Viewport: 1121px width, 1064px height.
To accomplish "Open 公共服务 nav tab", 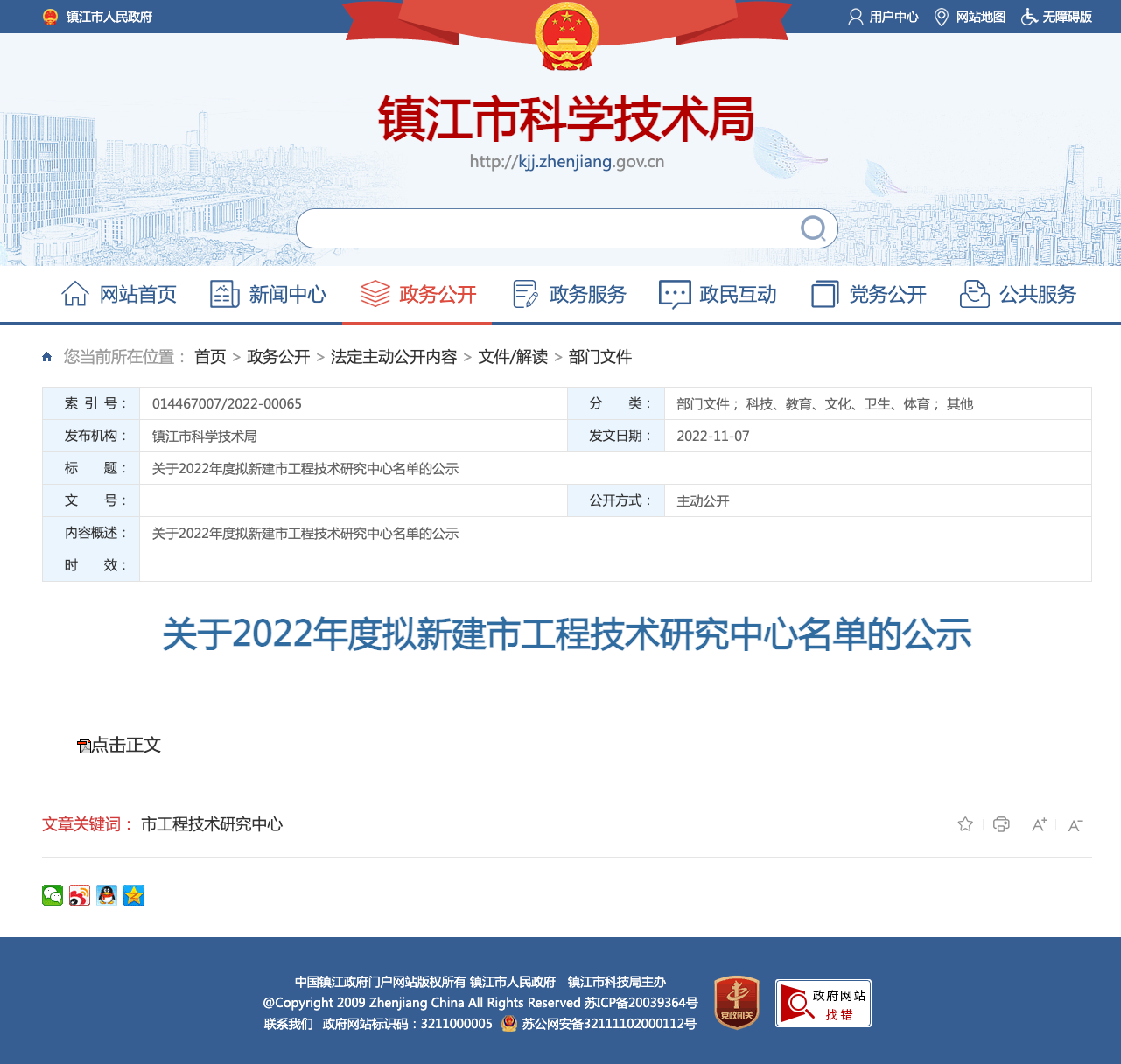I will pyautogui.click(x=1018, y=294).
